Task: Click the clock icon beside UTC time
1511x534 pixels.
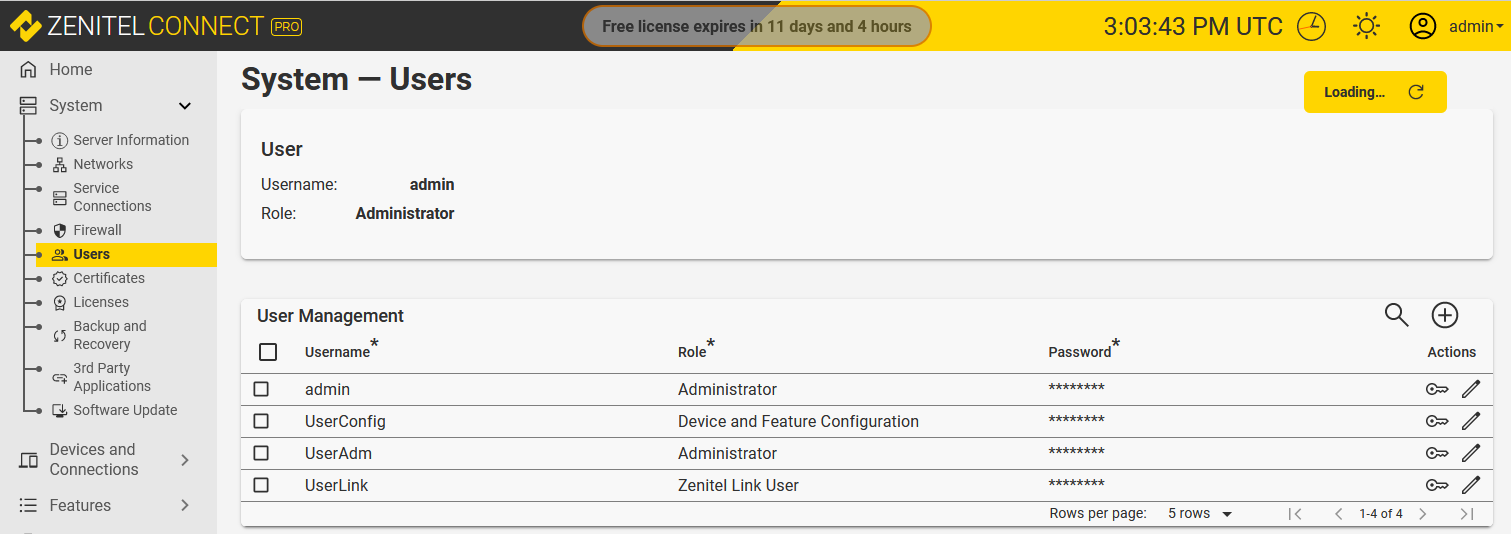Action: [x=1311, y=27]
